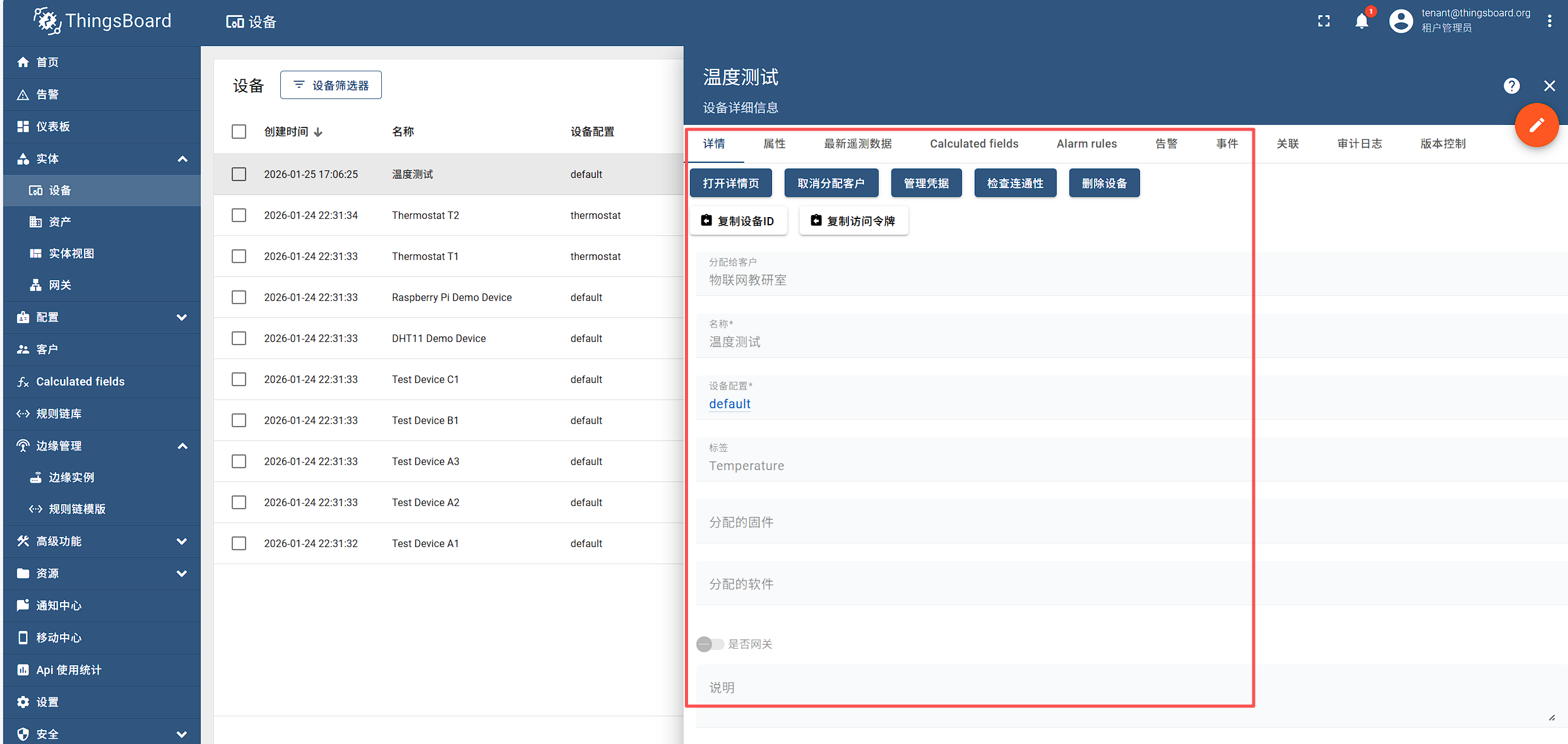Collapse the 实体 sidebar section
Image resolution: width=1568 pixels, height=744 pixels.
(x=182, y=159)
